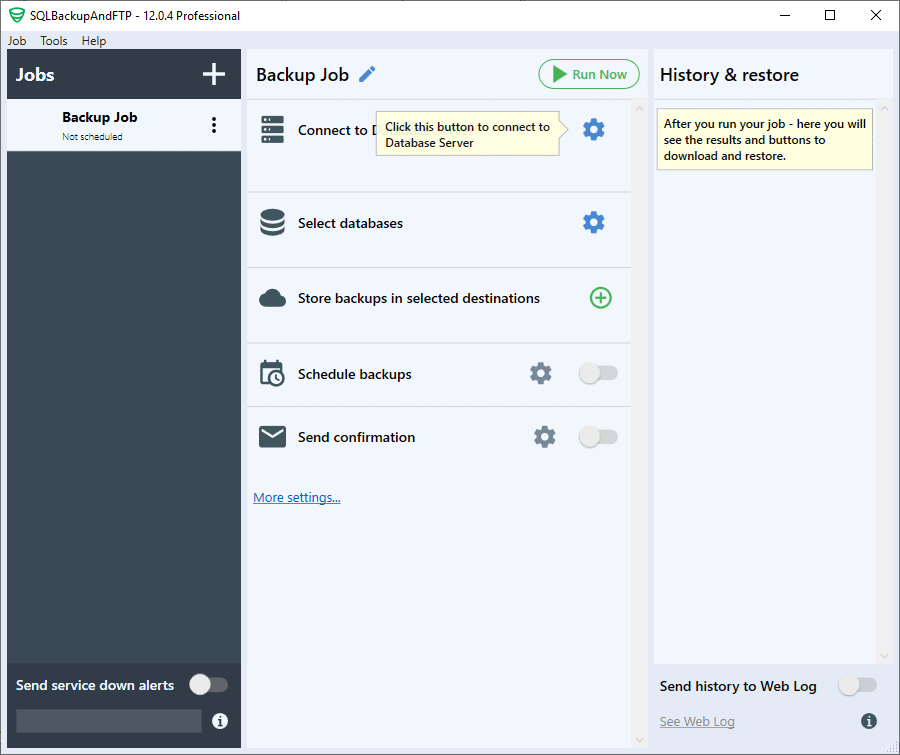
Task: Open the Backup Job three-dot menu
Action: point(214,124)
